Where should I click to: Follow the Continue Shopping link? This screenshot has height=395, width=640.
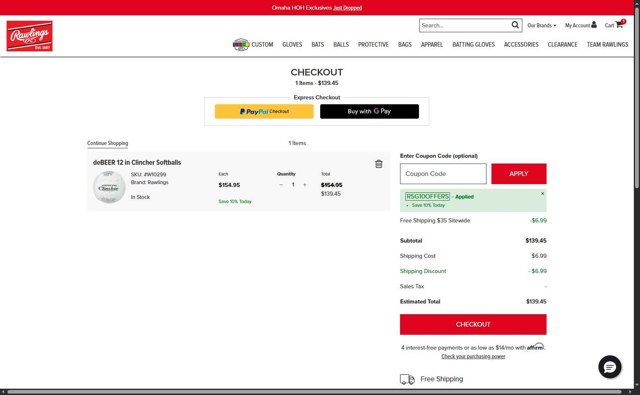[107, 143]
